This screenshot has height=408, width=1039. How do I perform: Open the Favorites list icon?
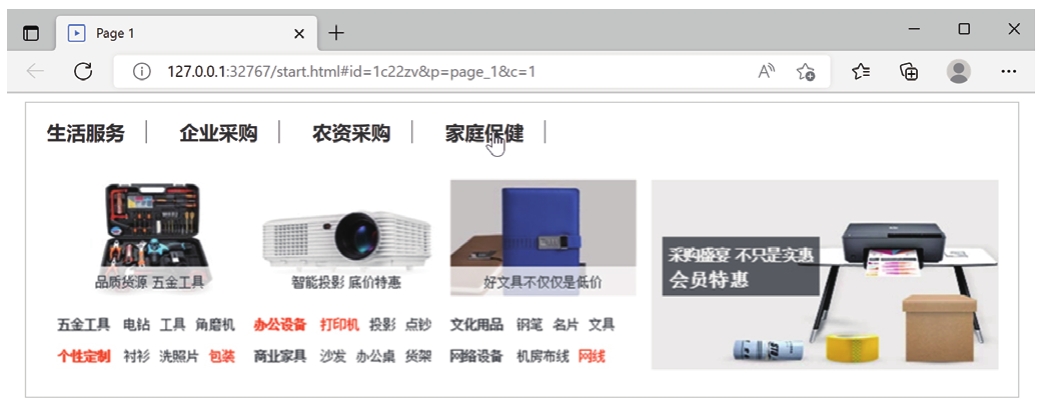pos(861,72)
